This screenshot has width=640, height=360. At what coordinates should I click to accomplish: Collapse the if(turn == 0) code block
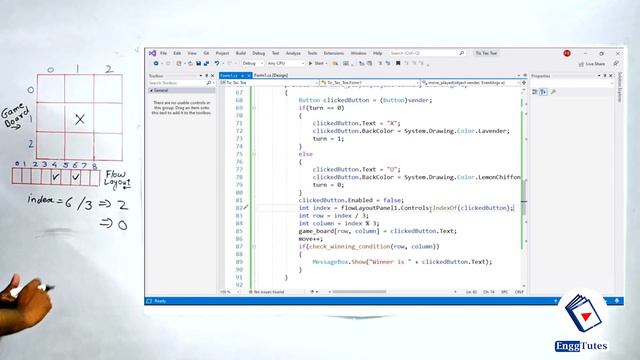254,108
